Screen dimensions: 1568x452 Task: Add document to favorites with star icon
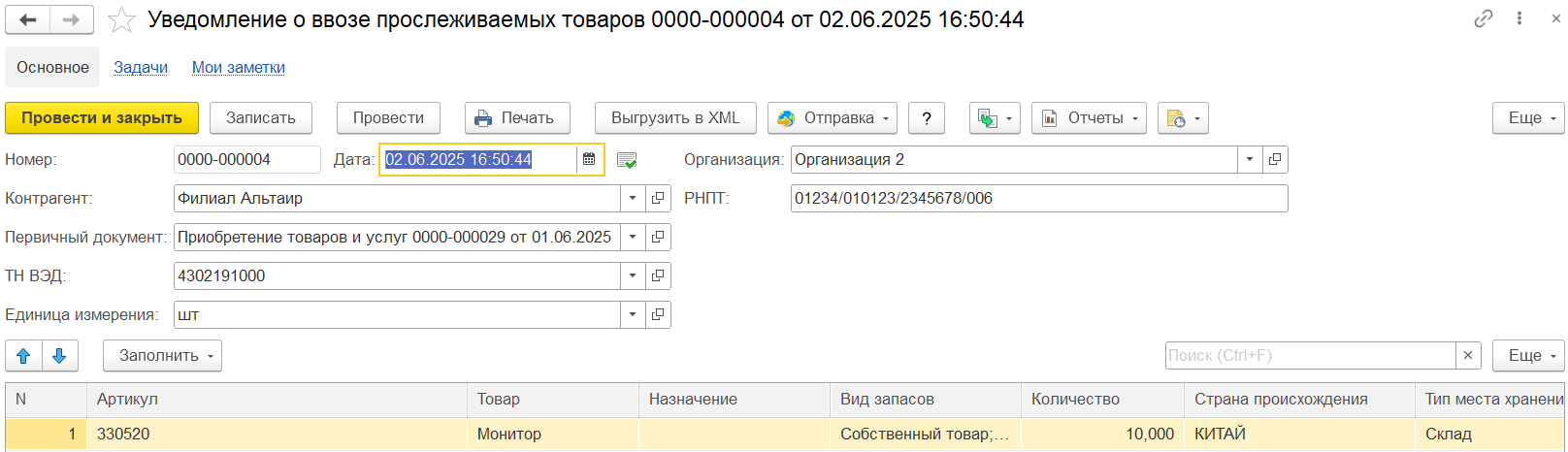coord(121,20)
